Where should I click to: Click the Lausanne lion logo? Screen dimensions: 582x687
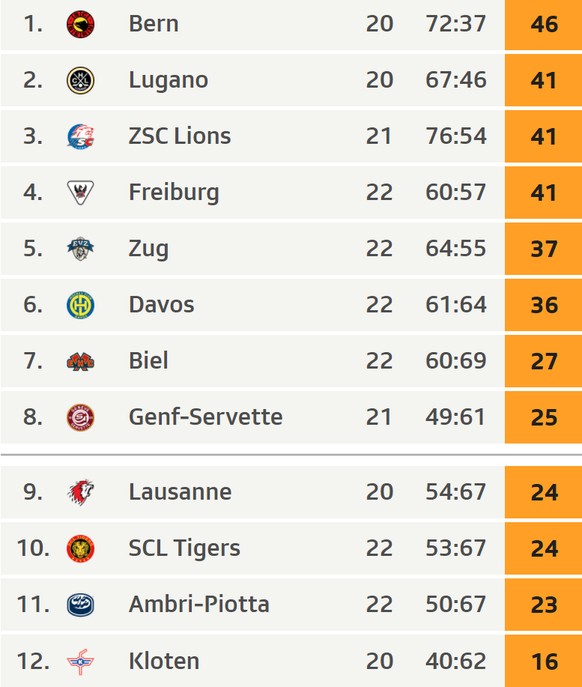80,492
